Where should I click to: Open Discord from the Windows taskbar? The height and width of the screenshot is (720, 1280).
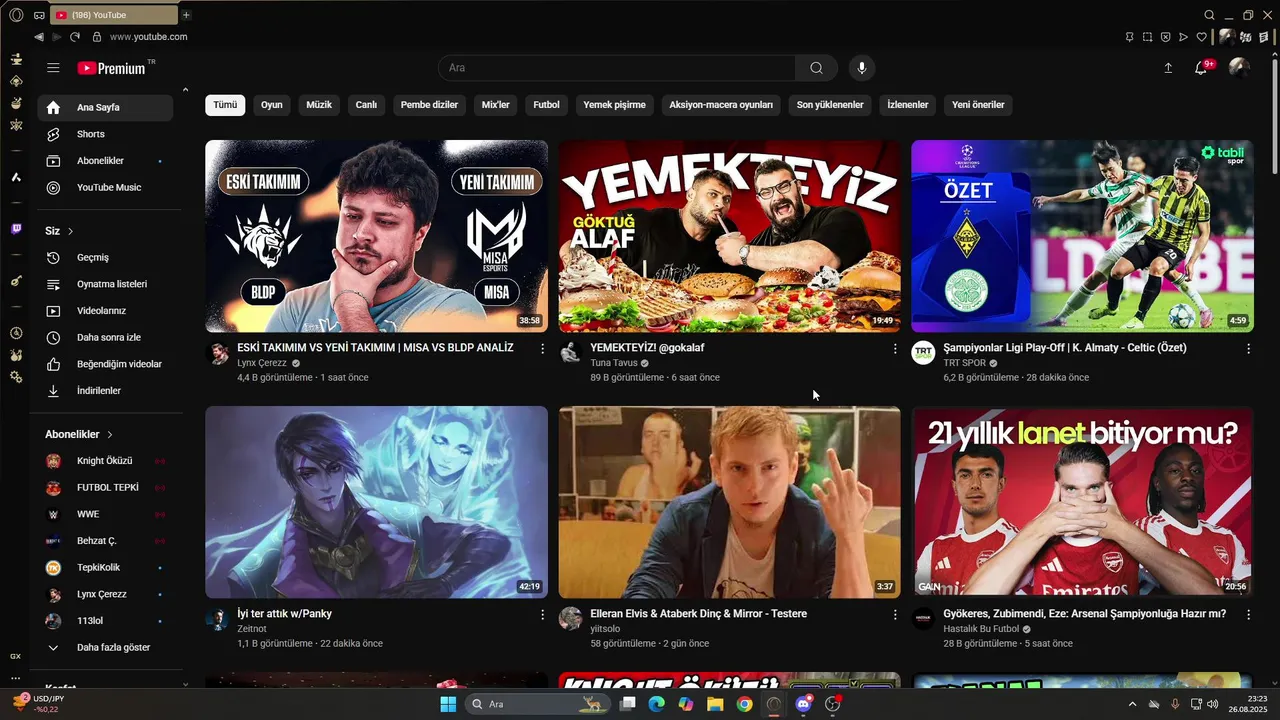803,704
